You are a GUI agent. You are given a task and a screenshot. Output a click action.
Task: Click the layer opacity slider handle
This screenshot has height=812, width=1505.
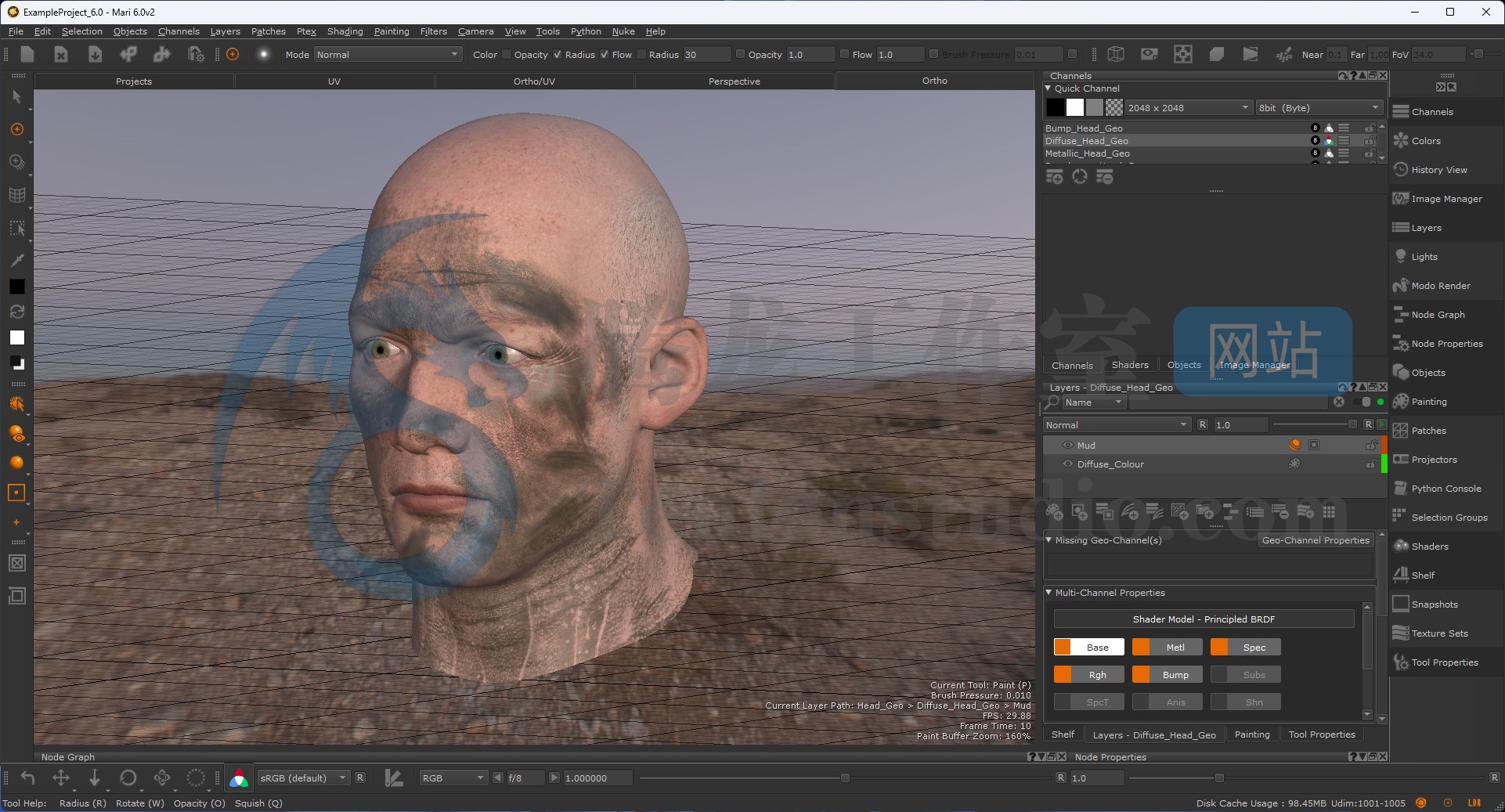(1352, 424)
